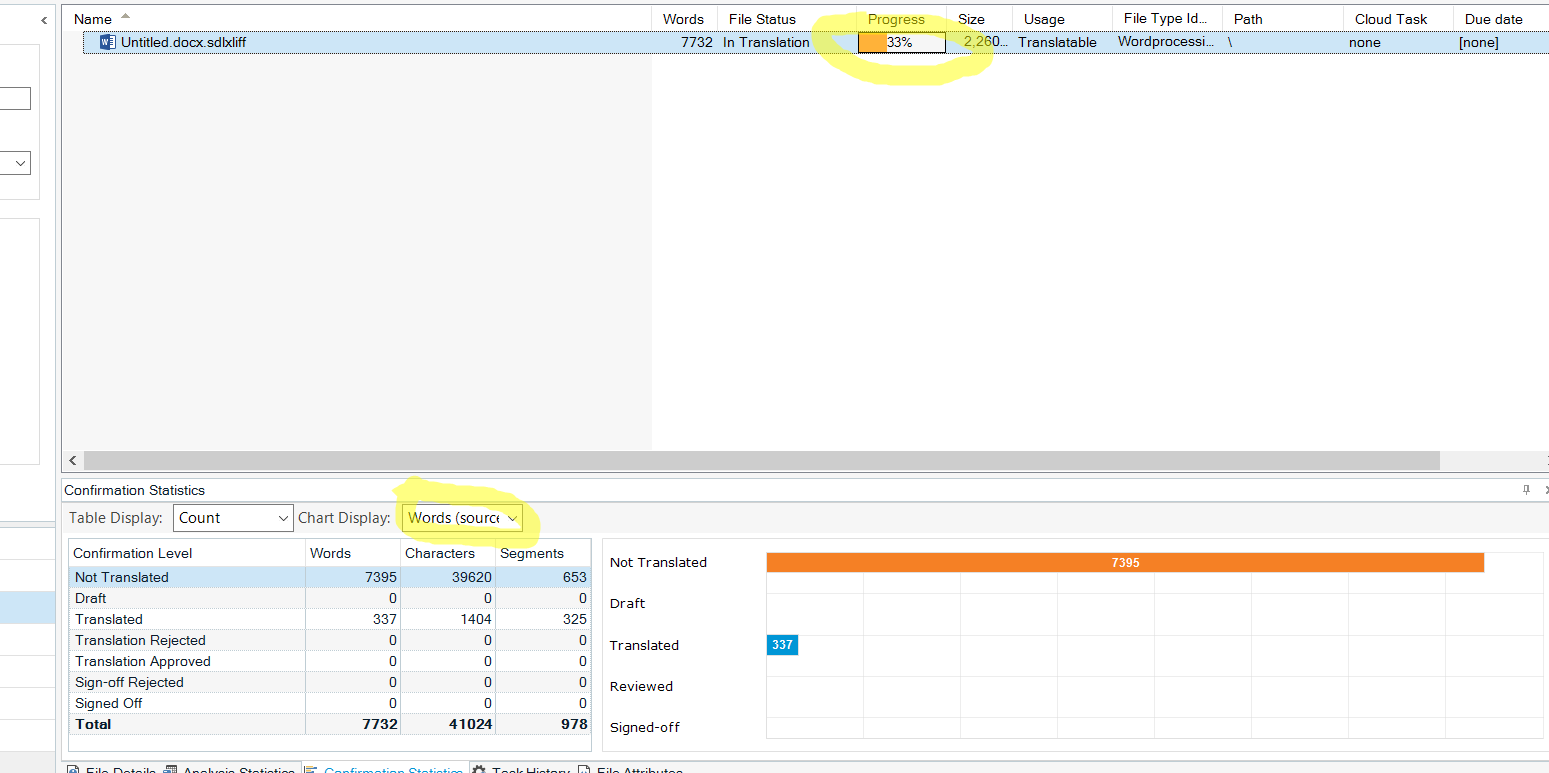Select the Translated row in statistics table

coord(330,619)
